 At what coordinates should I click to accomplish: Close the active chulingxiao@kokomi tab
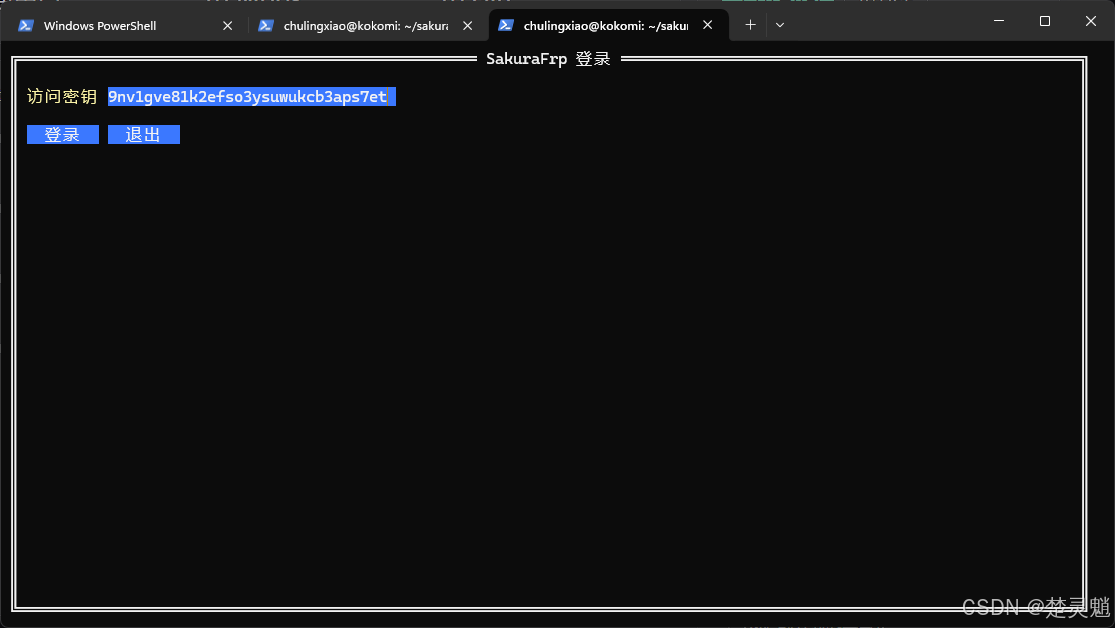tap(708, 25)
